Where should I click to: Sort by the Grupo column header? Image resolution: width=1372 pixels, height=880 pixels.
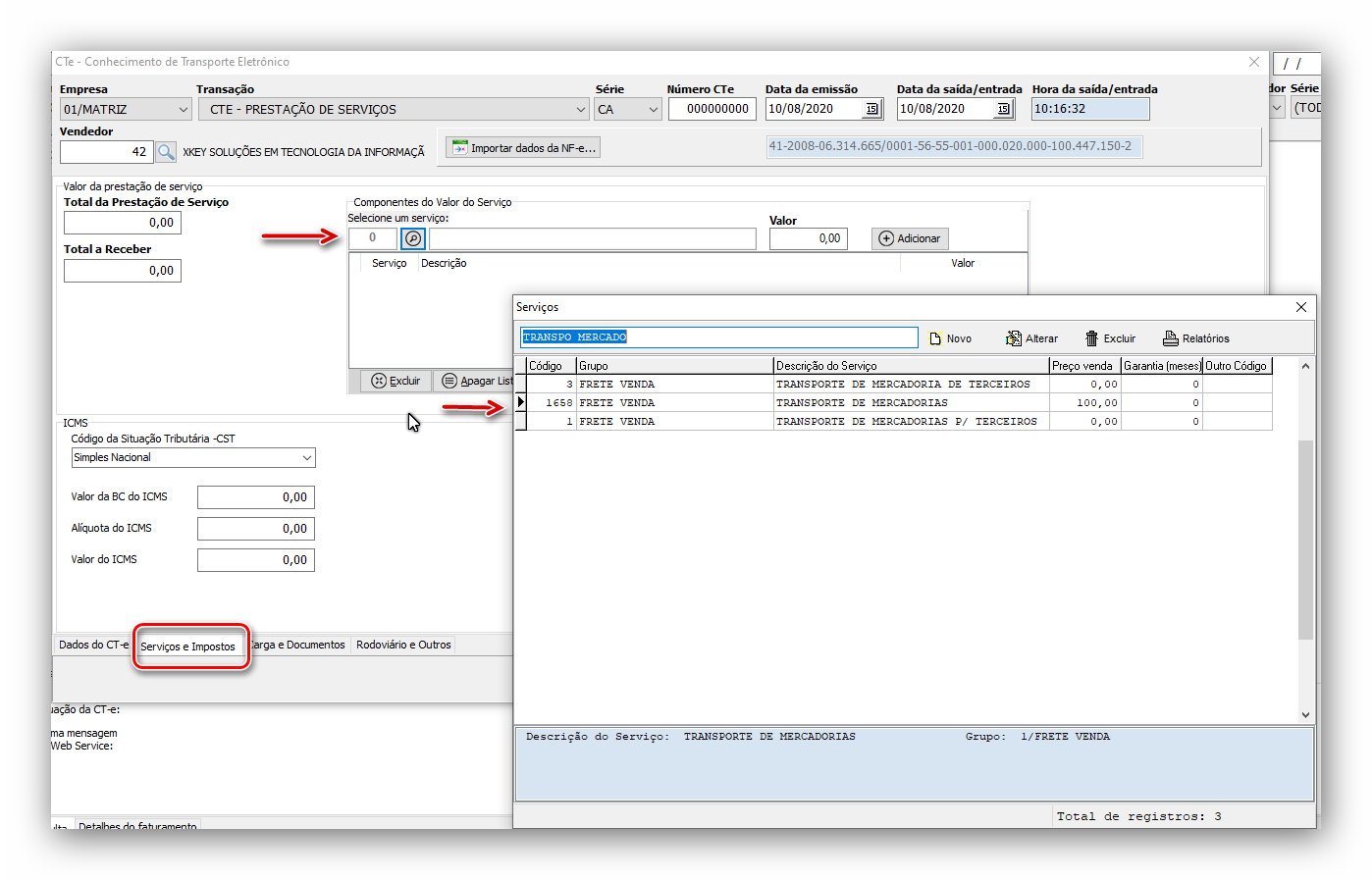[x=675, y=366]
